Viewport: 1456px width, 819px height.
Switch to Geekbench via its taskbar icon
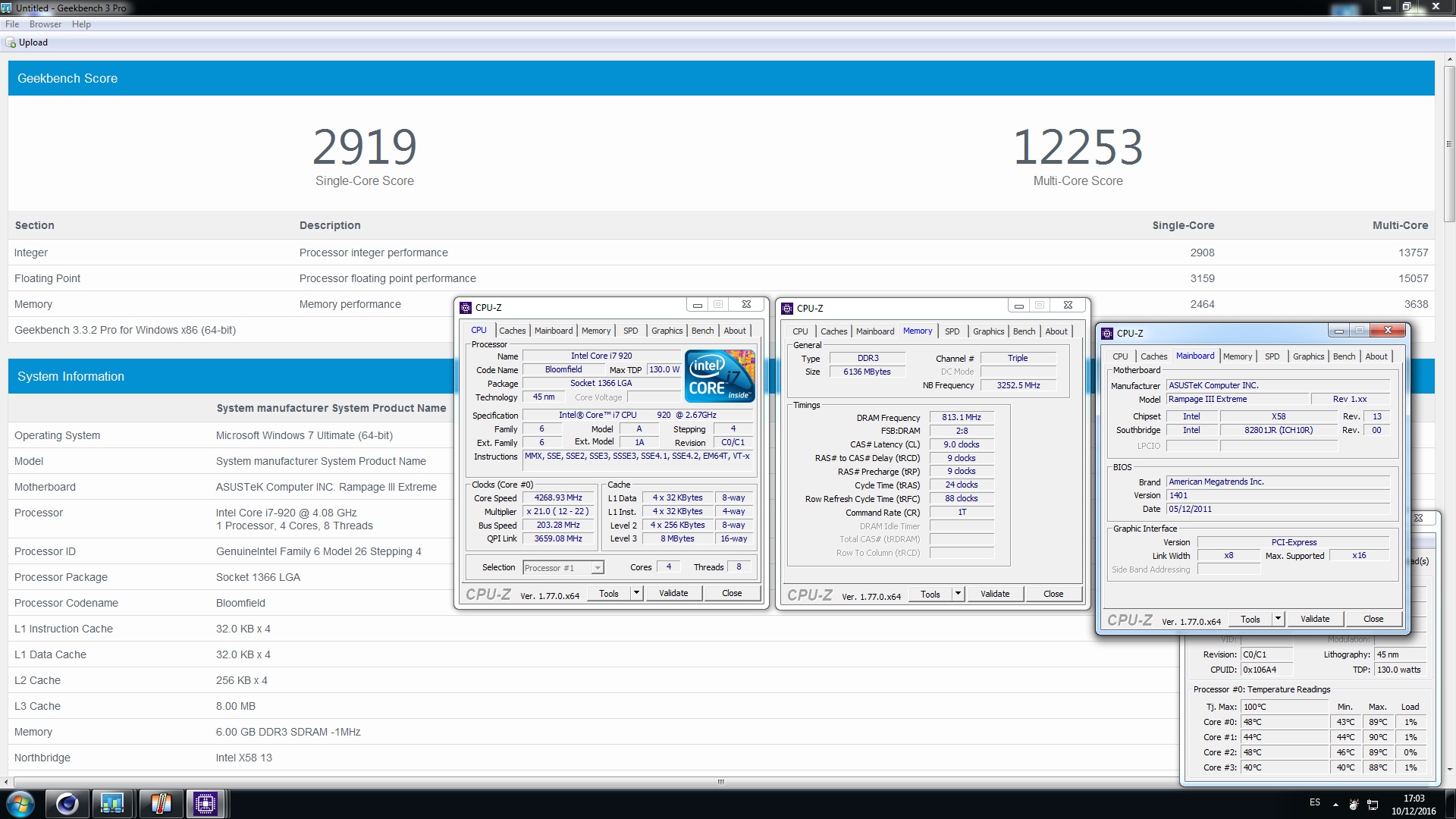112,803
